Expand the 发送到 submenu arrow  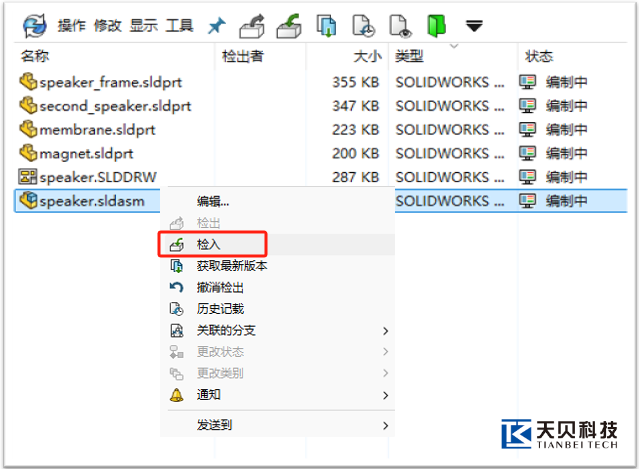tap(386, 425)
